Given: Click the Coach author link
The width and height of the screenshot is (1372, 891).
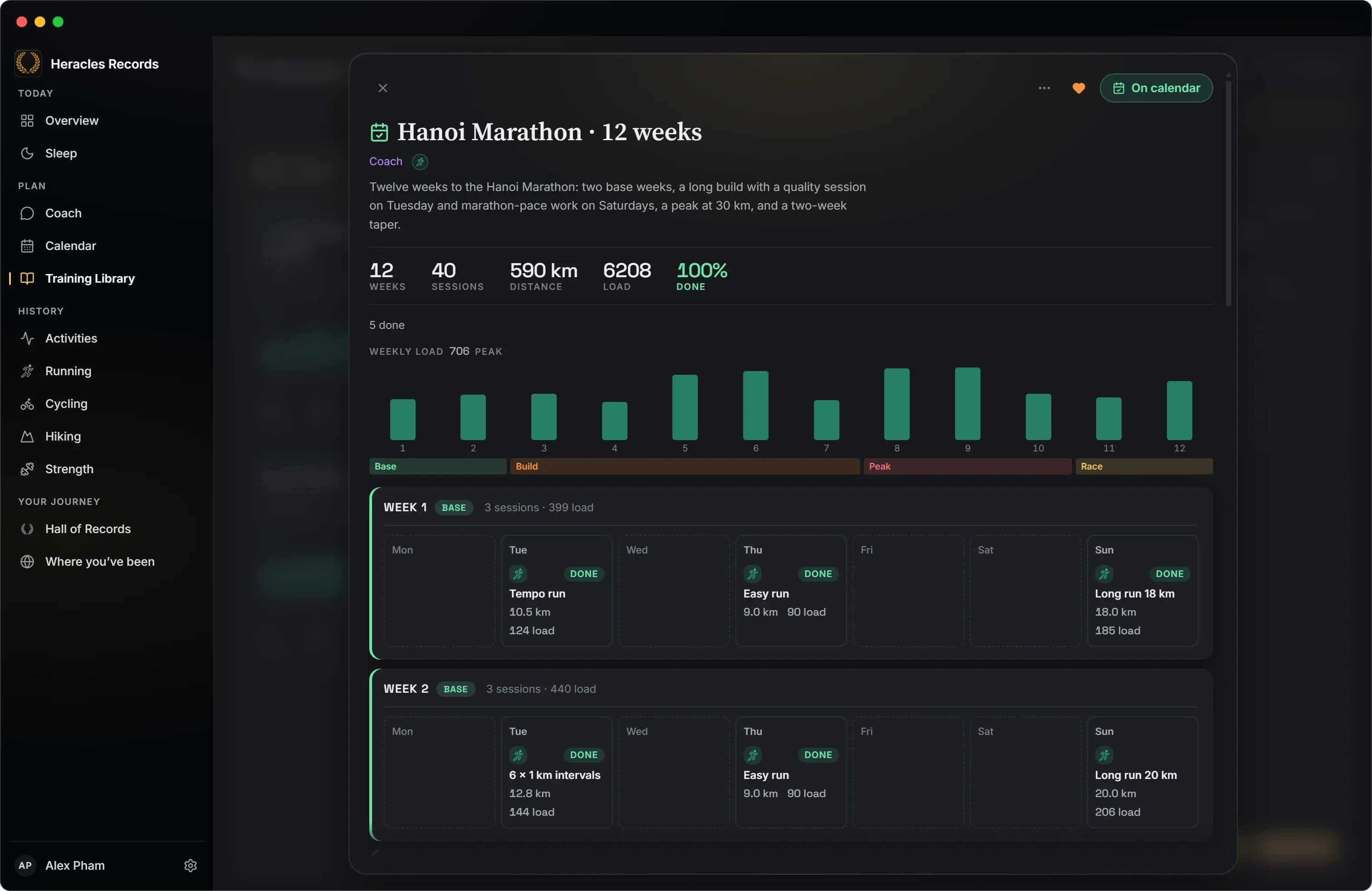Looking at the screenshot, I should click(x=386, y=162).
